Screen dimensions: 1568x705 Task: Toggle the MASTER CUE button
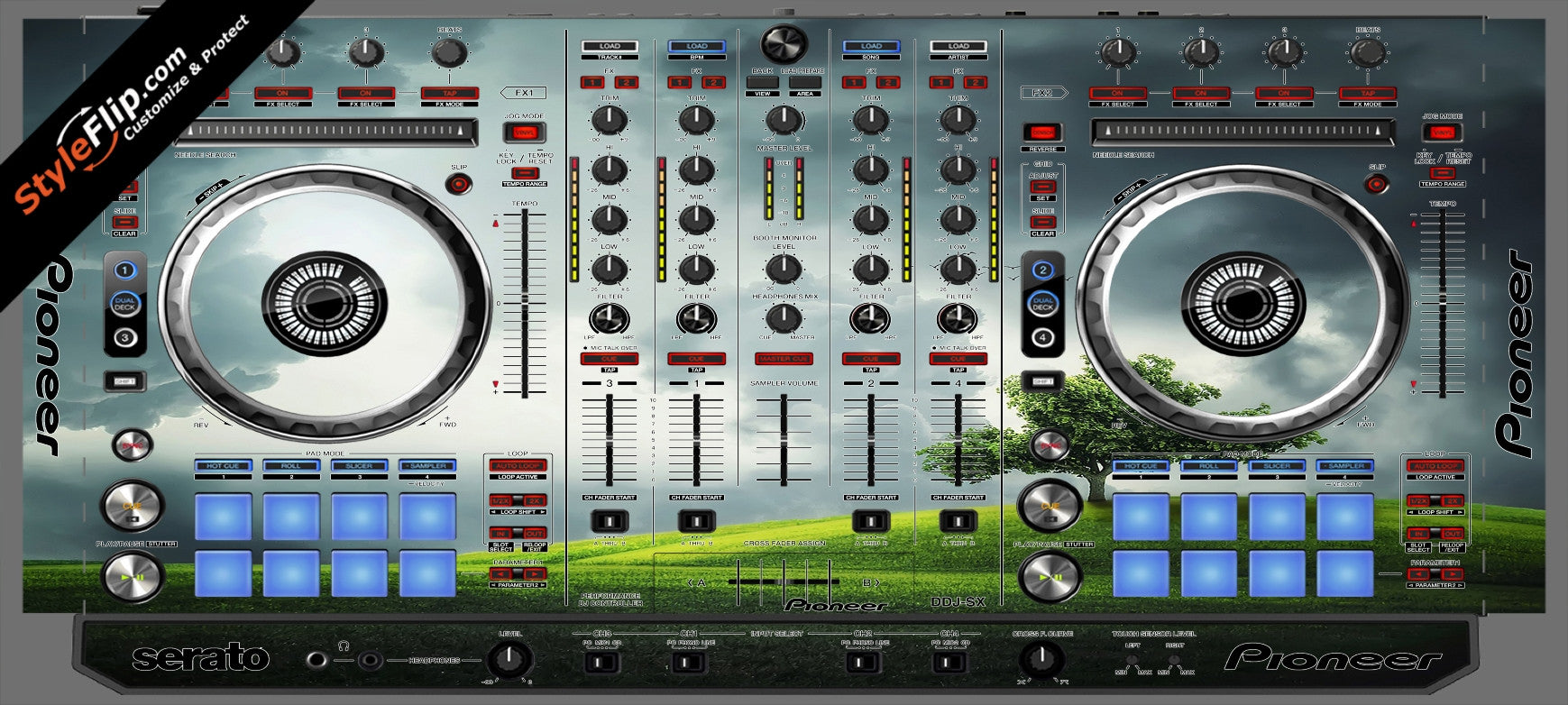click(784, 359)
